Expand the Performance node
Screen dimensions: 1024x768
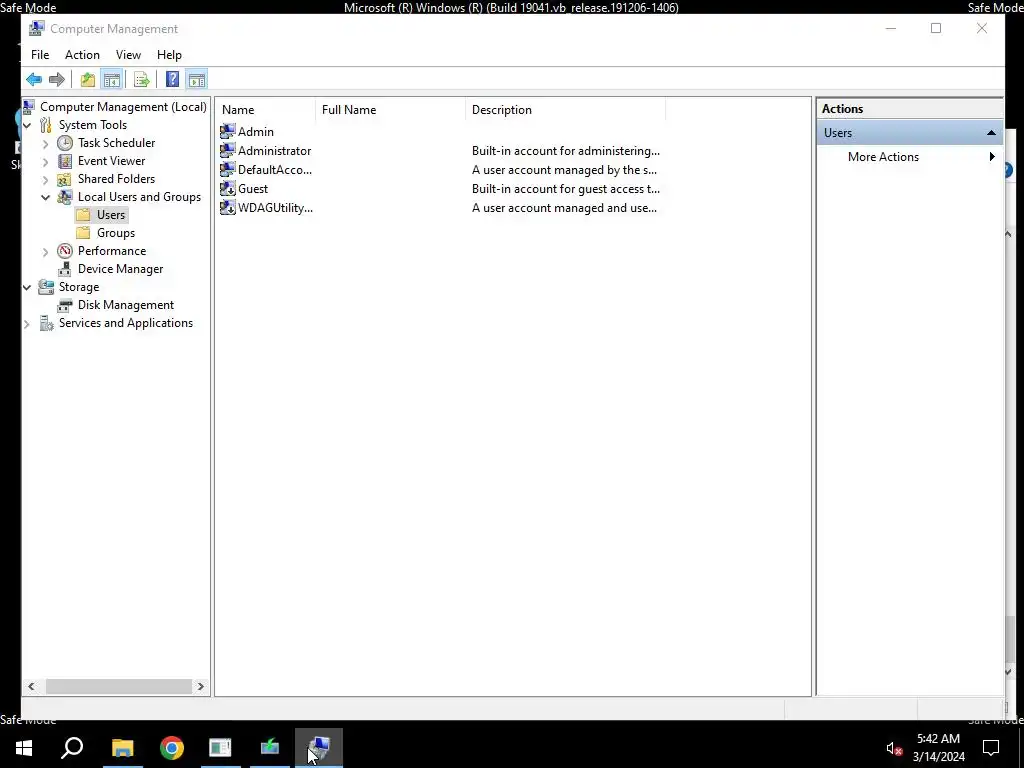coord(45,251)
